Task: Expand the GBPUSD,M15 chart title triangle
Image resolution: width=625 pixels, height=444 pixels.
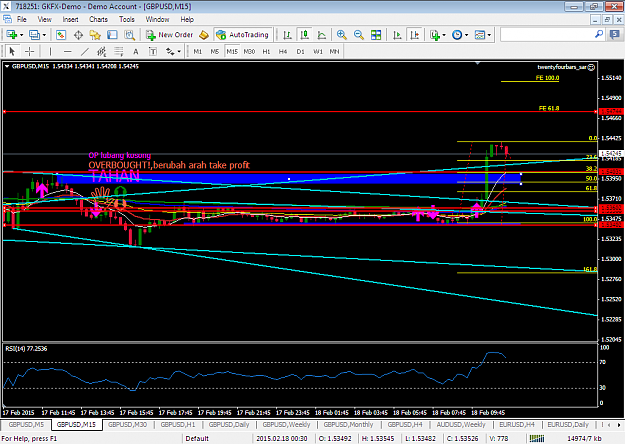Action: tap(7, 67)
